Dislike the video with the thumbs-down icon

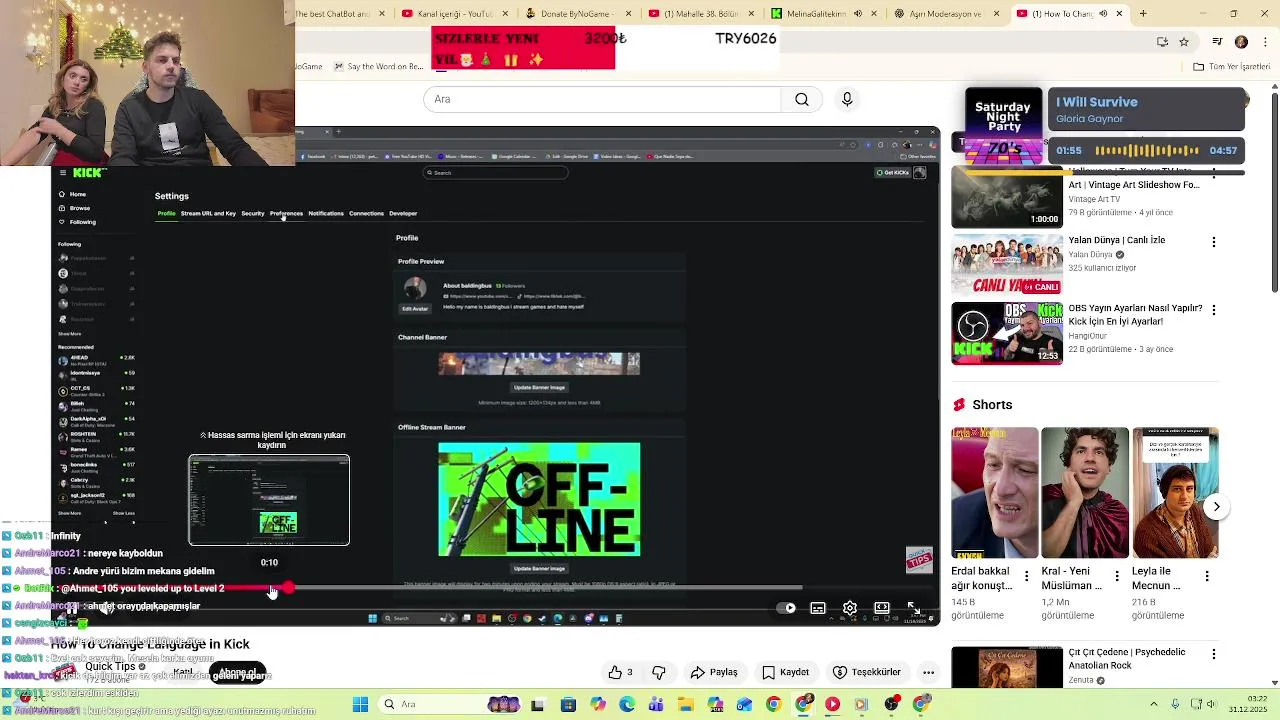659,672
